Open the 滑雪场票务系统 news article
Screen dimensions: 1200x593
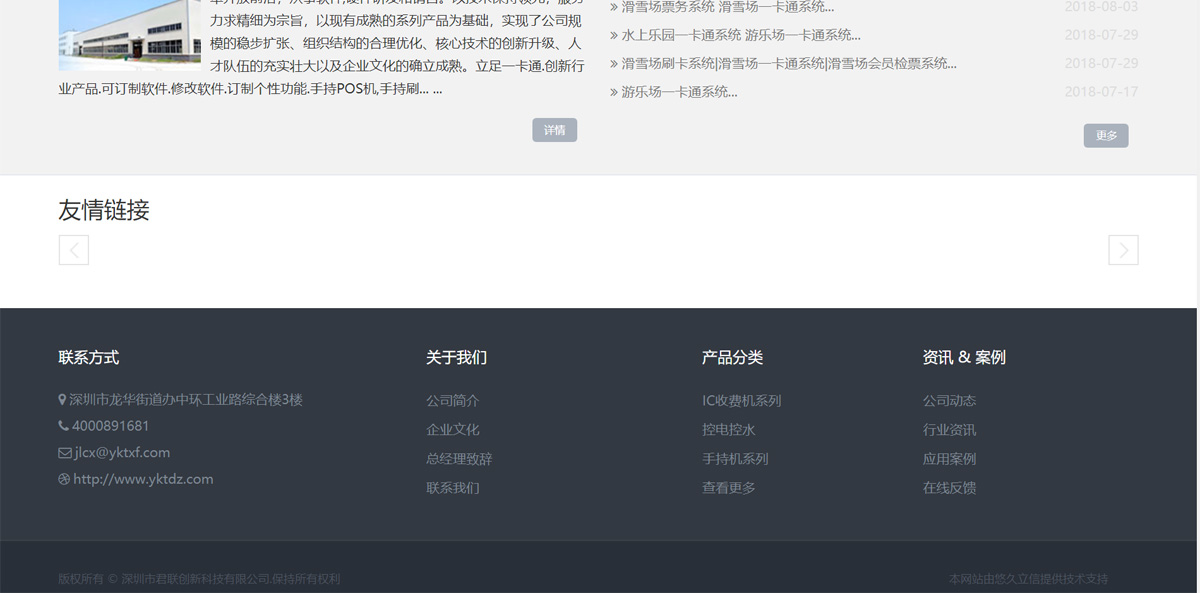pyautogui.click(x=727, y=7)
